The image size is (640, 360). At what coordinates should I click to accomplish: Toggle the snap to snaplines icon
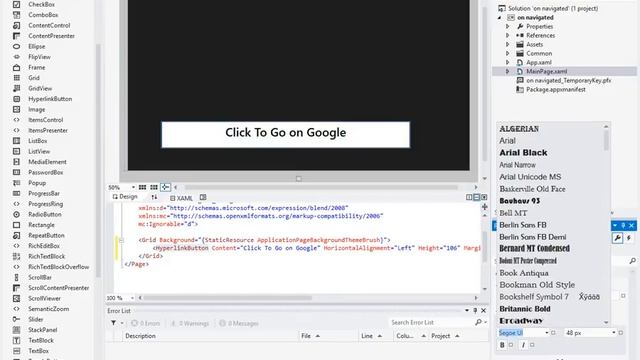pyautogui.click(x=165, y=187)
